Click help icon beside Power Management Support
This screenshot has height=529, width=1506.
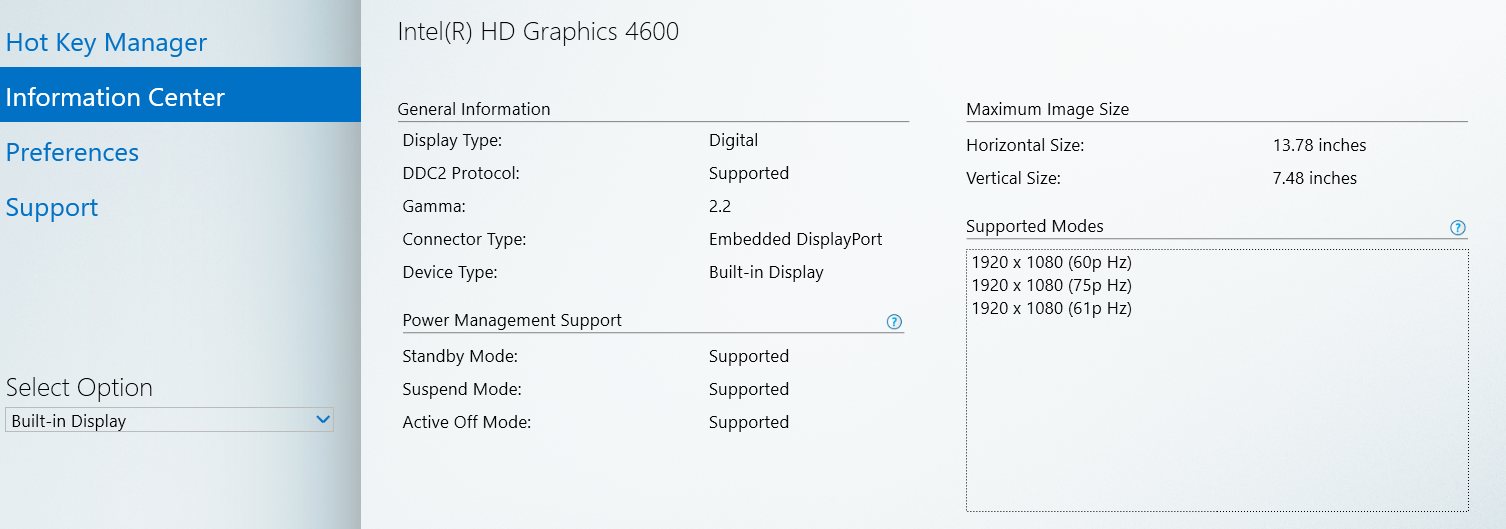pos(894,322)
